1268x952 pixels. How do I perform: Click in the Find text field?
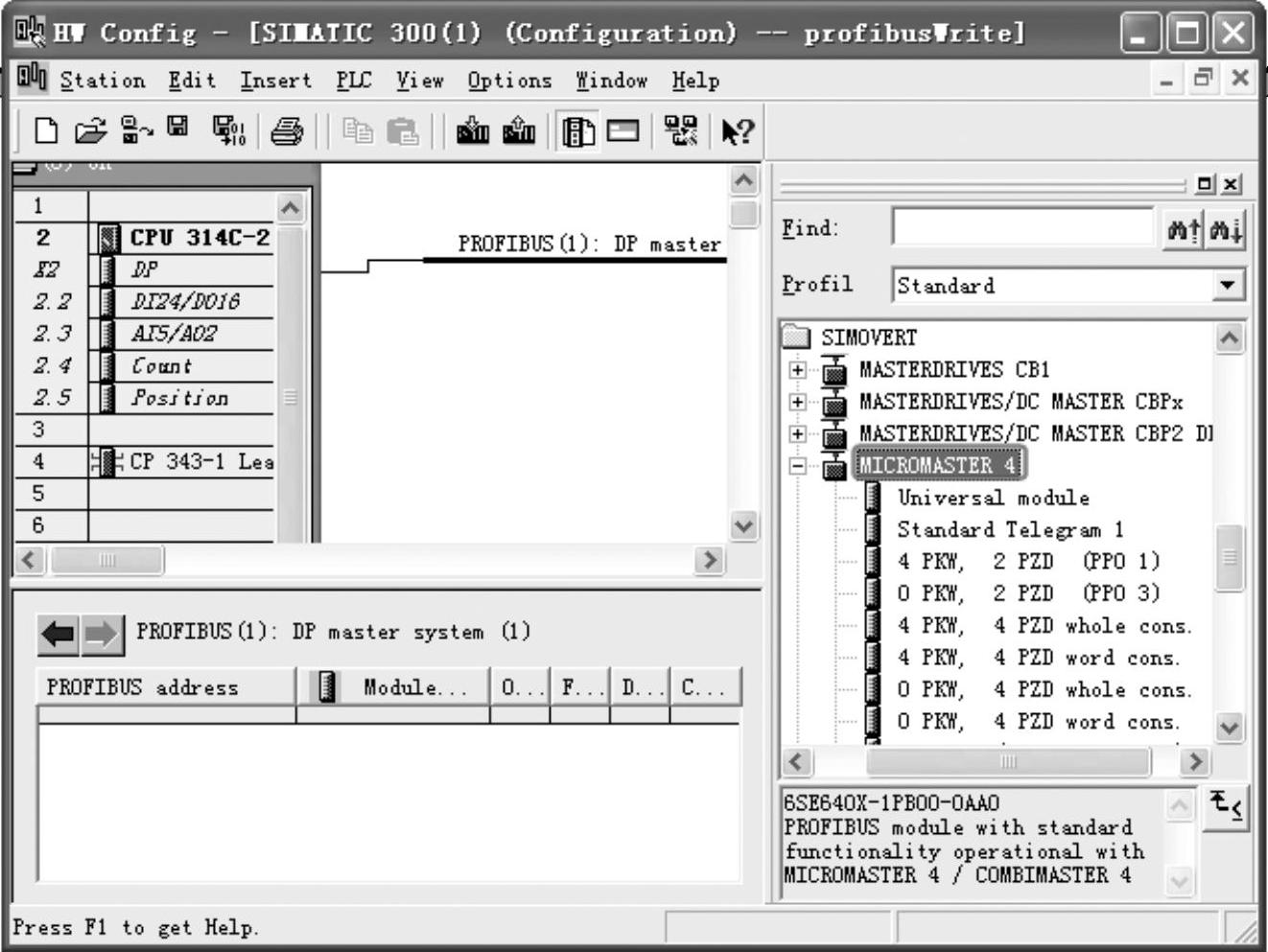(x=1022, y=228)
